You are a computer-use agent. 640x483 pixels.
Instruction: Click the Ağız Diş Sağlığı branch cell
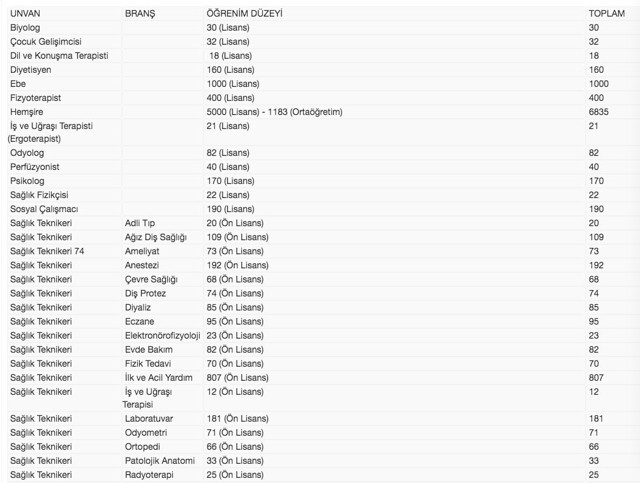[155, 237]
